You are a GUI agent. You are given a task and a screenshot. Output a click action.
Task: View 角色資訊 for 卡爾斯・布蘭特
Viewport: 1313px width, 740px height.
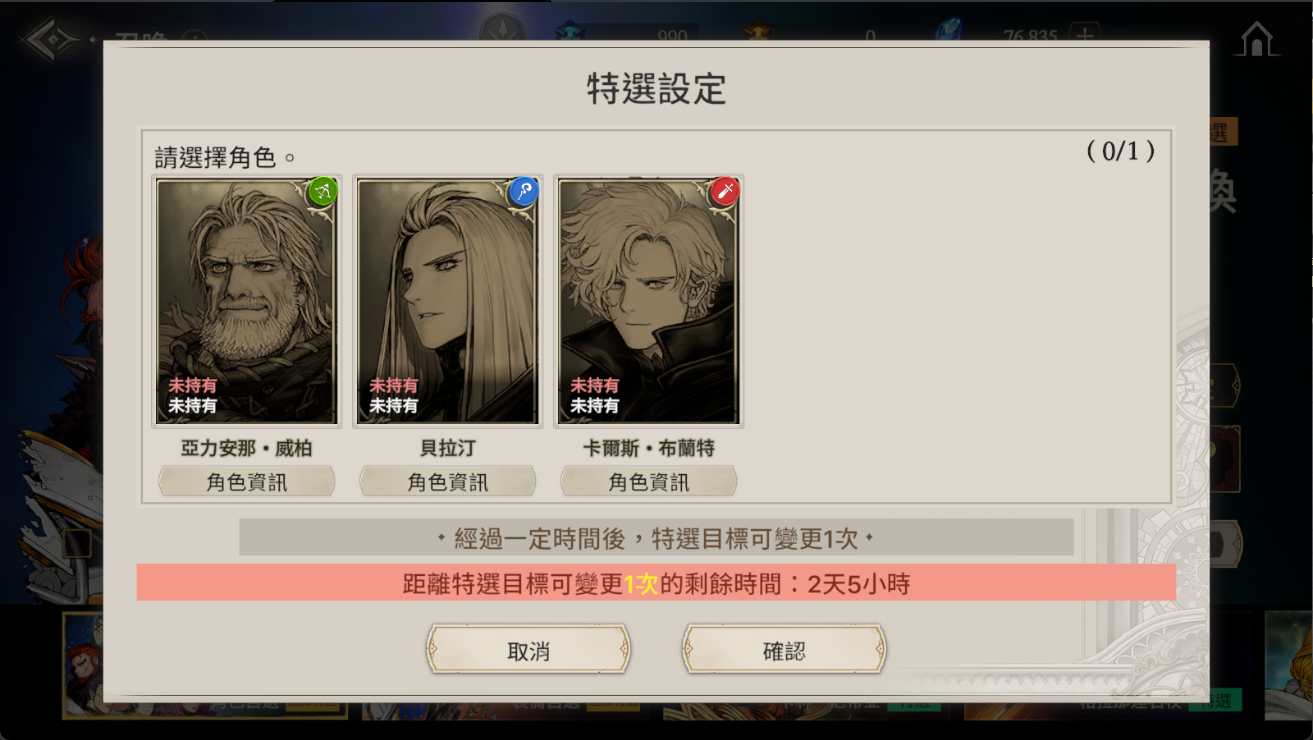(648, 482)
